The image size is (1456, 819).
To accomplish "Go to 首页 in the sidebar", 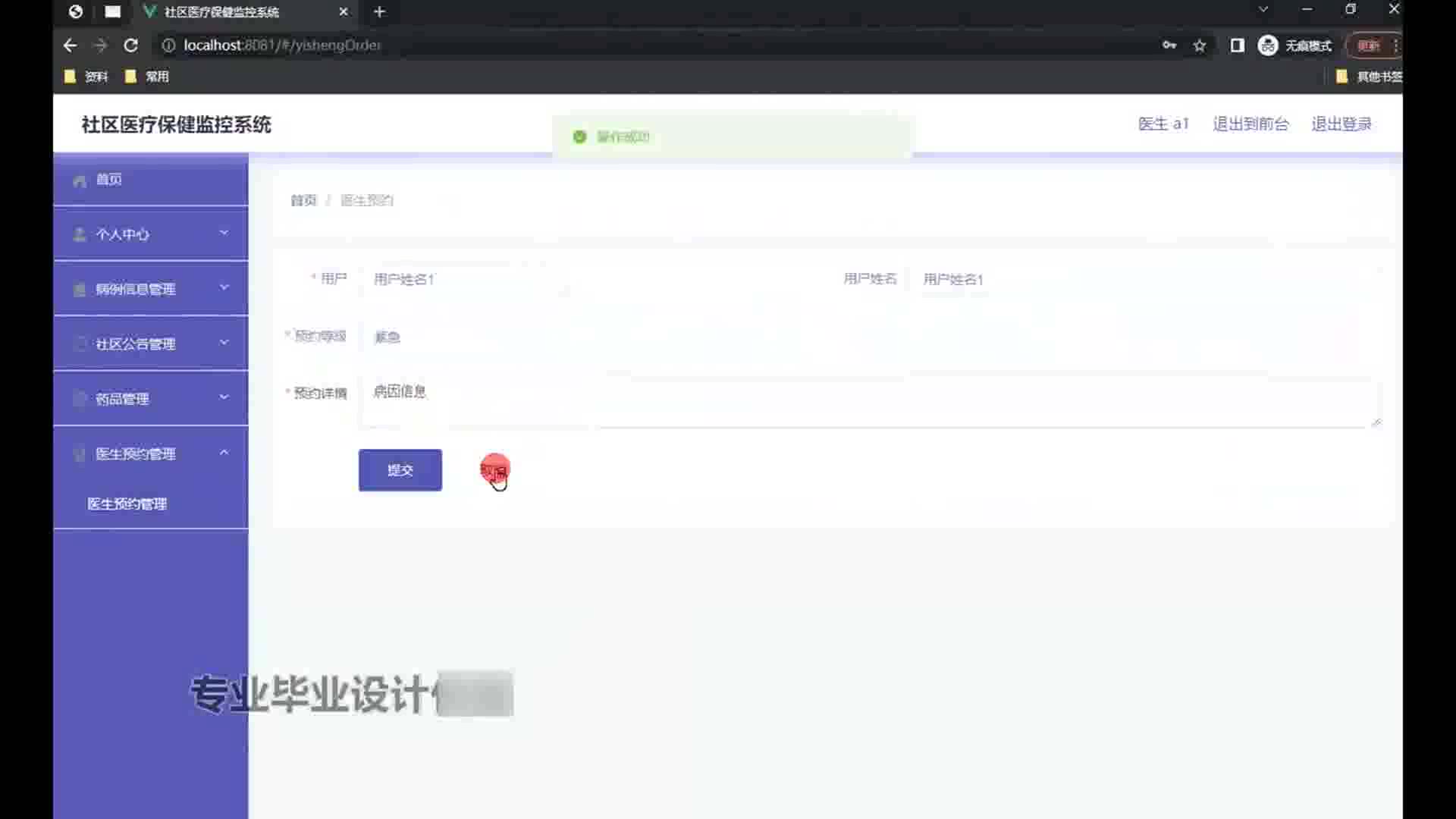I will (x=151, y=180).
